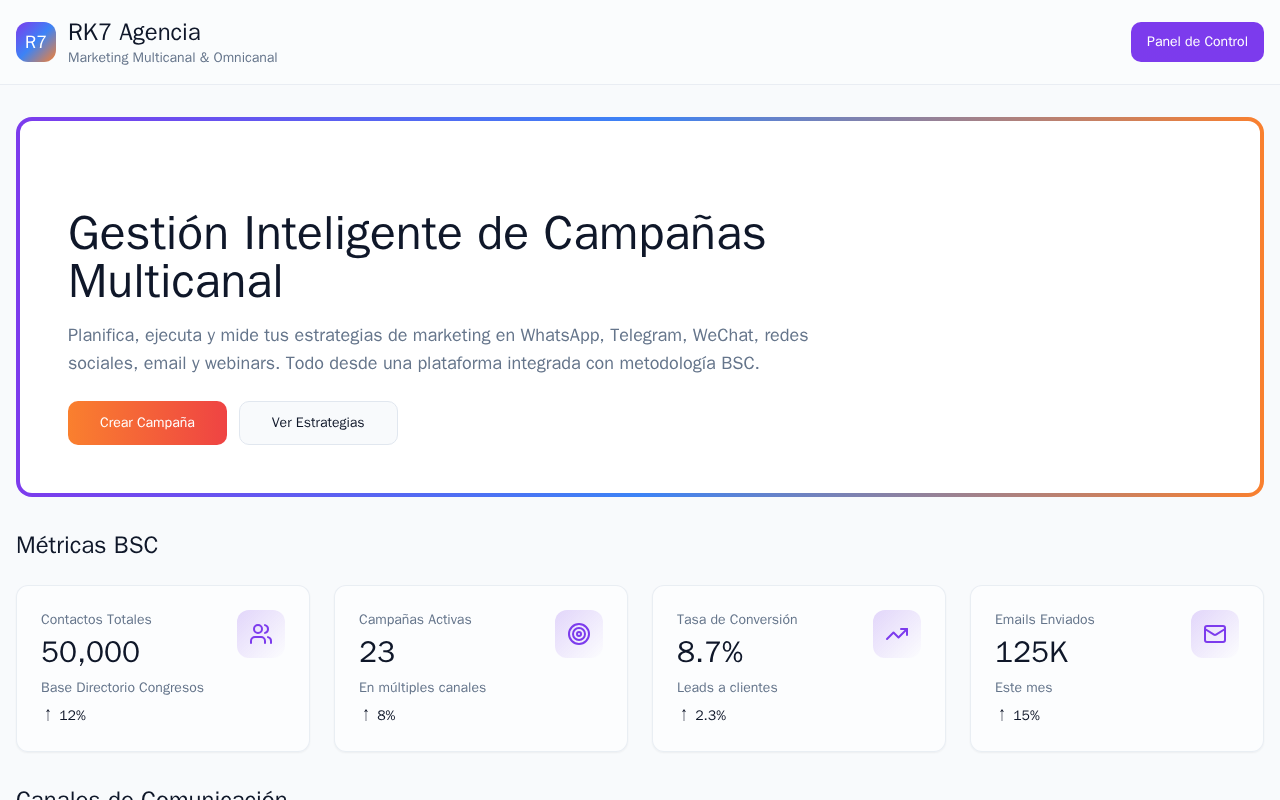Click the Gestión Inteligente de Campañas headline
The height and width of the screenshot is (800, 1280).
click(x=417, y=257)
